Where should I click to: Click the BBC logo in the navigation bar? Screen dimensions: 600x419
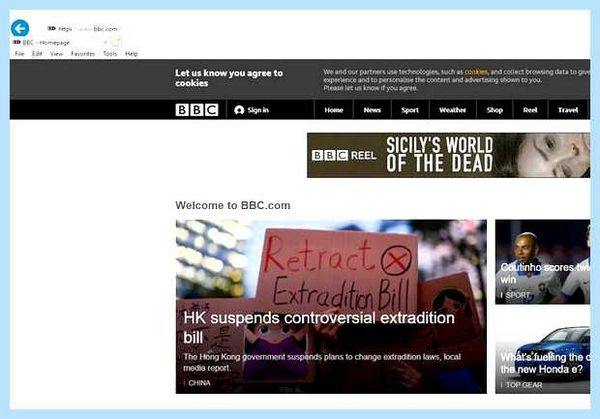point(197,110)
